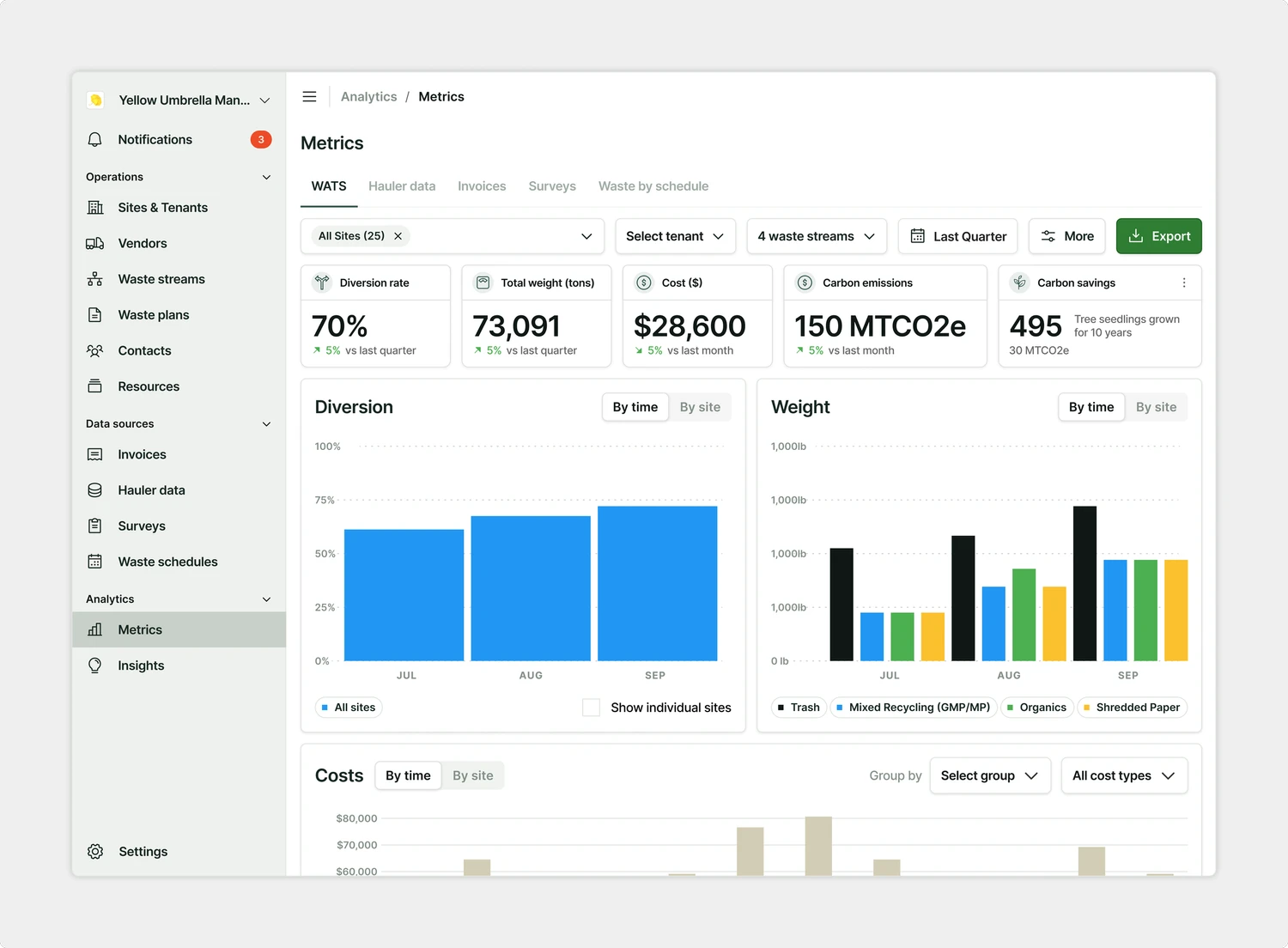Image resolution: width=1288 pixels, height=948 pixels.
Task: Click the SEP bar in Diversion chart
Action: [658, 584]
